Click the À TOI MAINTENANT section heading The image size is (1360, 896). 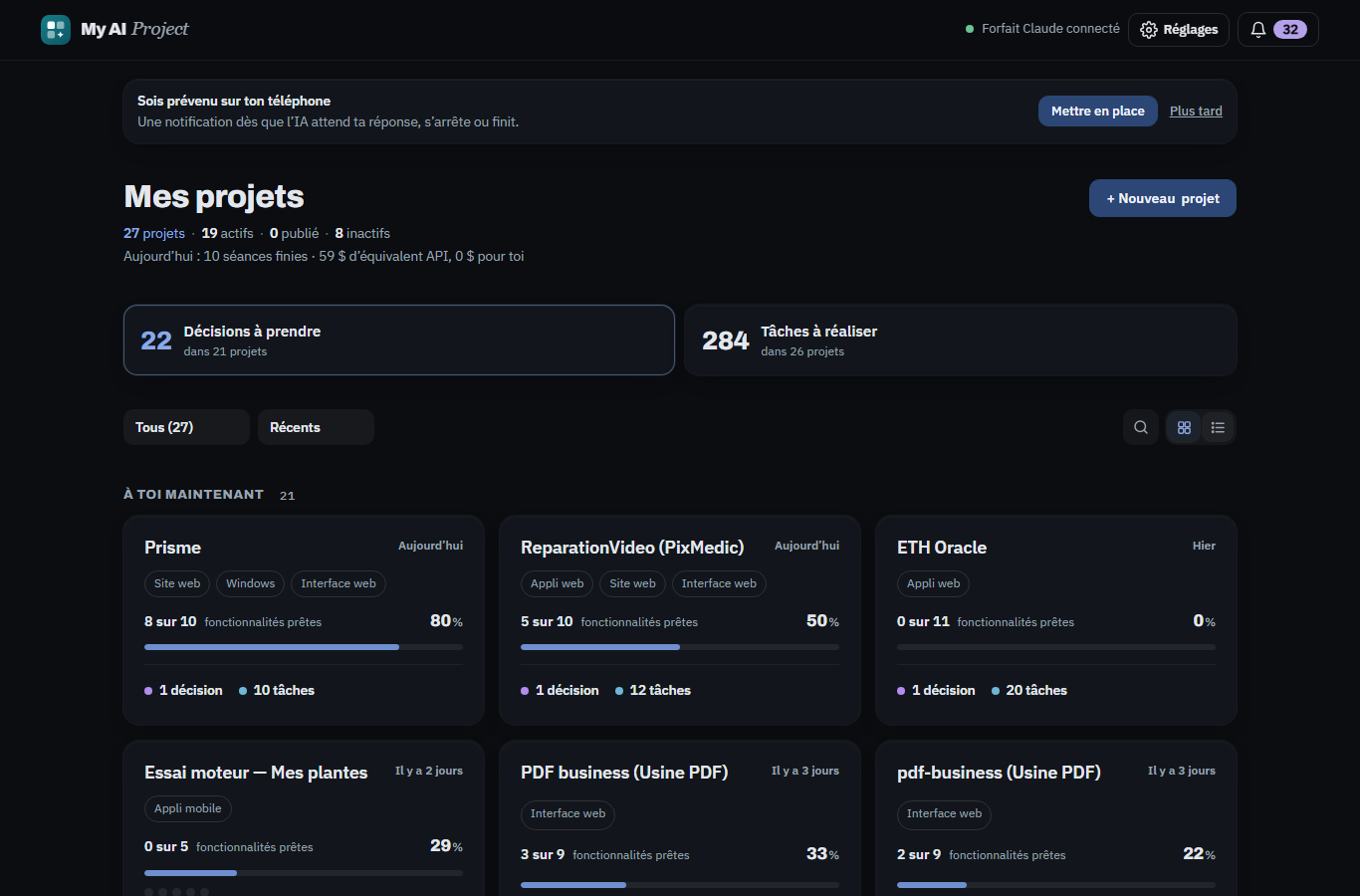click(193, 494)
